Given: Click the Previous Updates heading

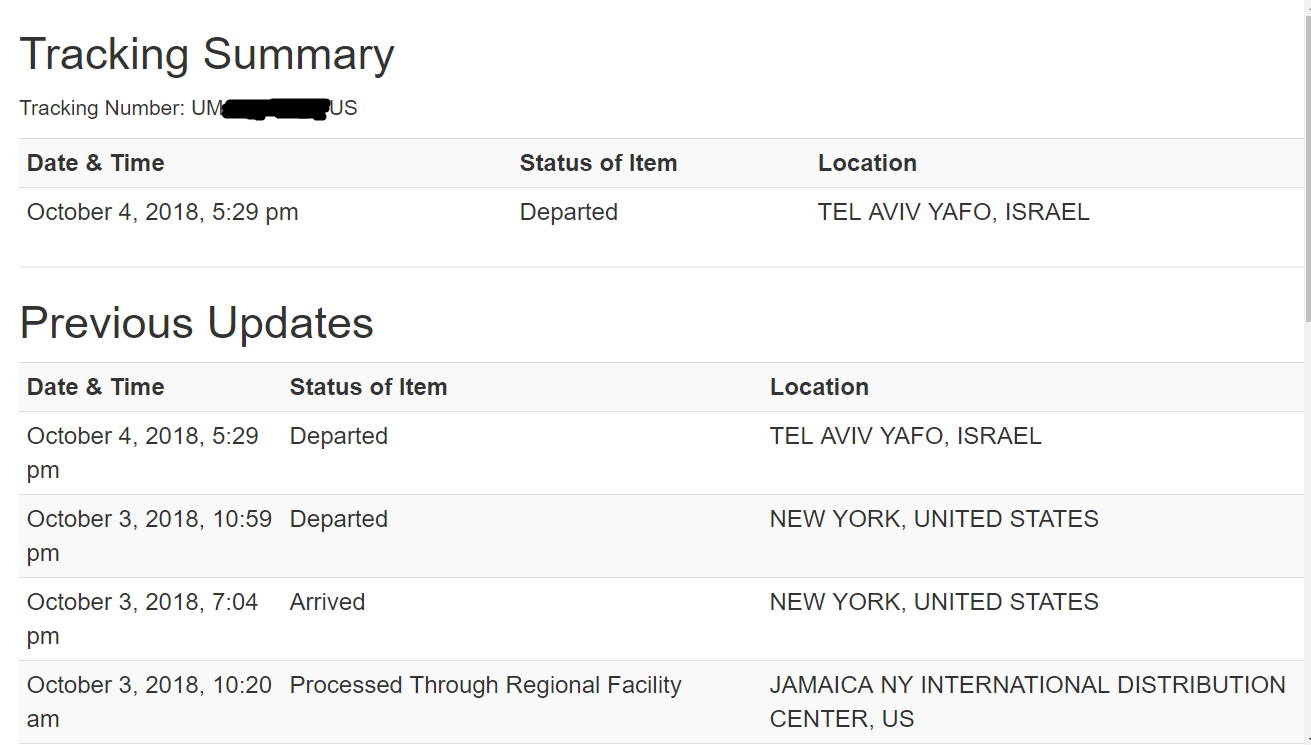Looking at the screenshot, I should (x=197, y=323).
